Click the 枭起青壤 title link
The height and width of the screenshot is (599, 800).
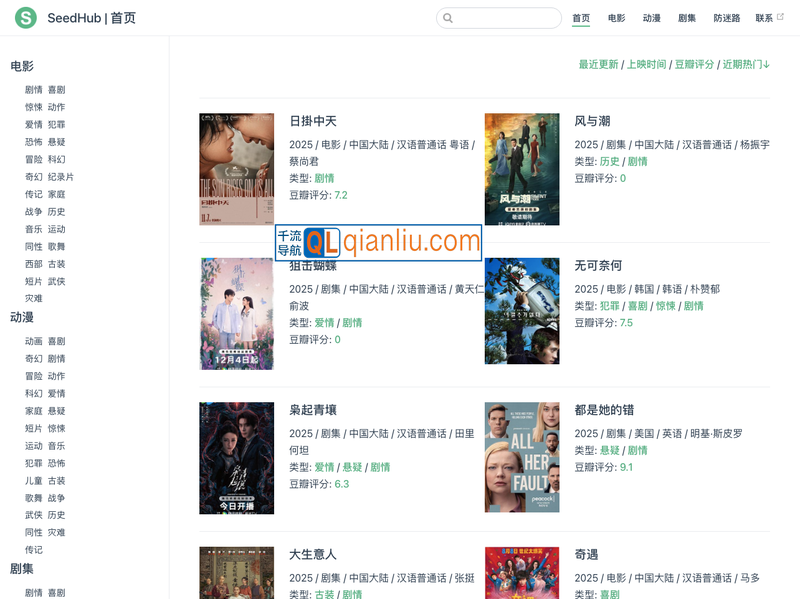click(x=313, y=410)
